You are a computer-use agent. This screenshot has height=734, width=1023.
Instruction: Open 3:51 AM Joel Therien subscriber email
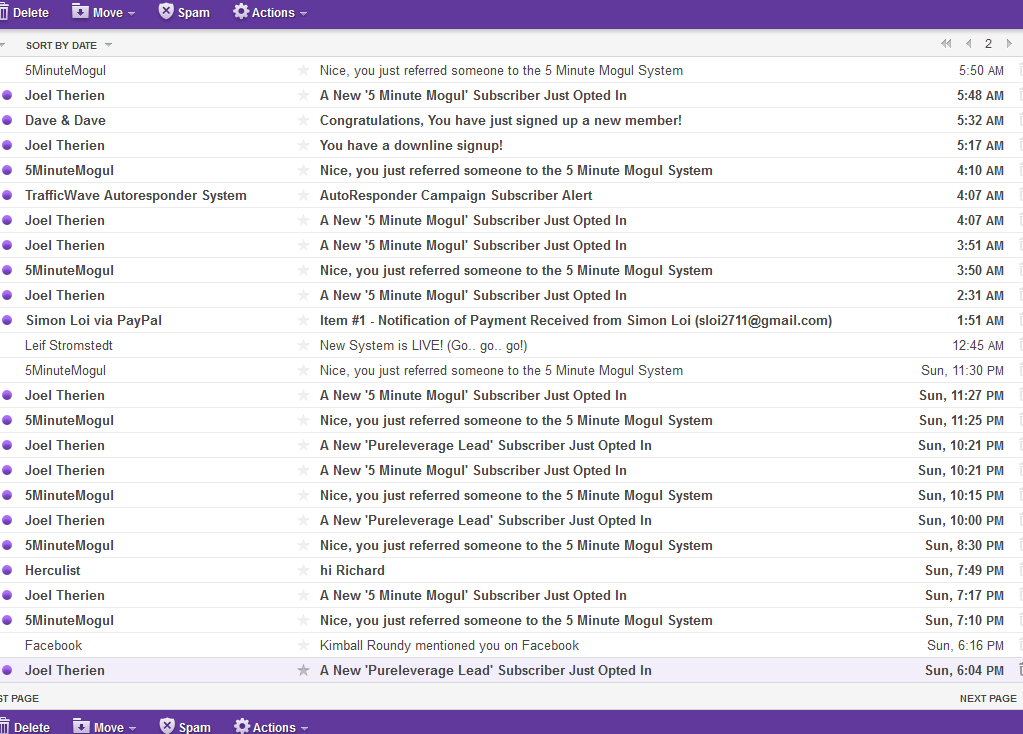pos(473,245)
